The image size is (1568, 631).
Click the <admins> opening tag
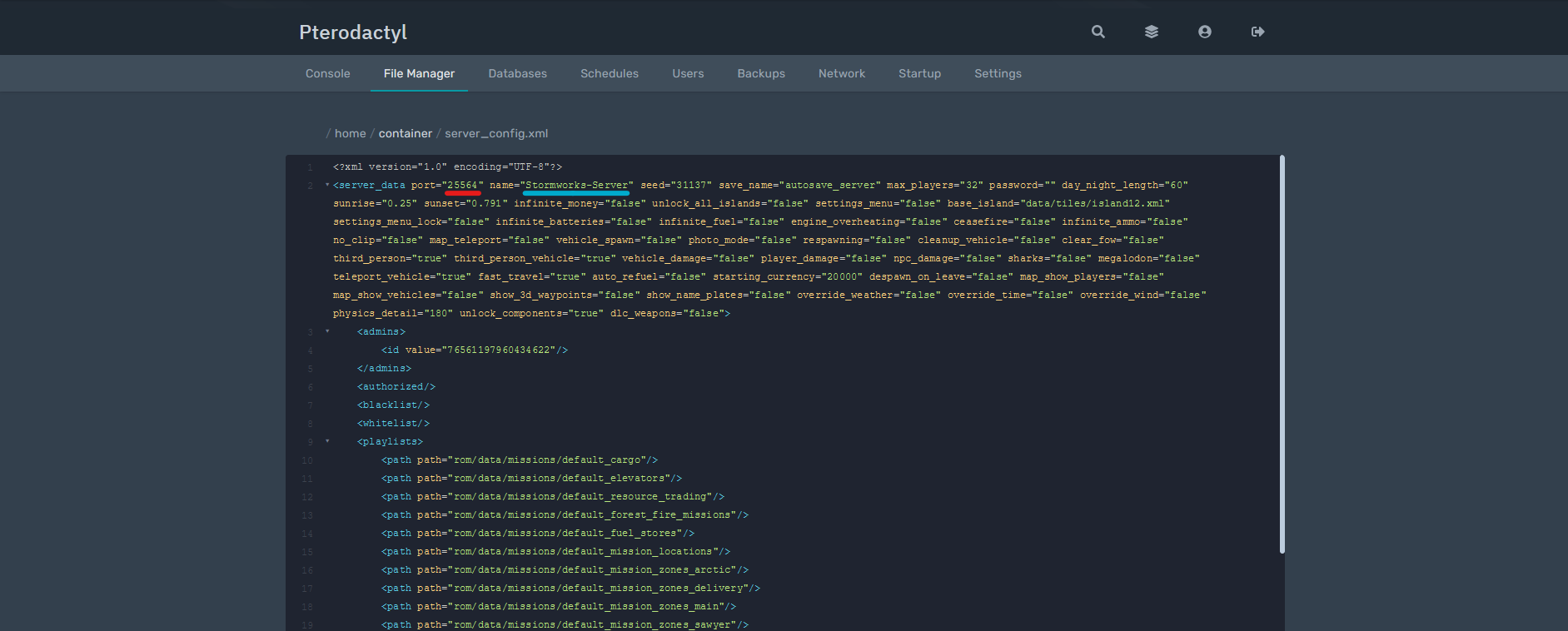point(381,331)
